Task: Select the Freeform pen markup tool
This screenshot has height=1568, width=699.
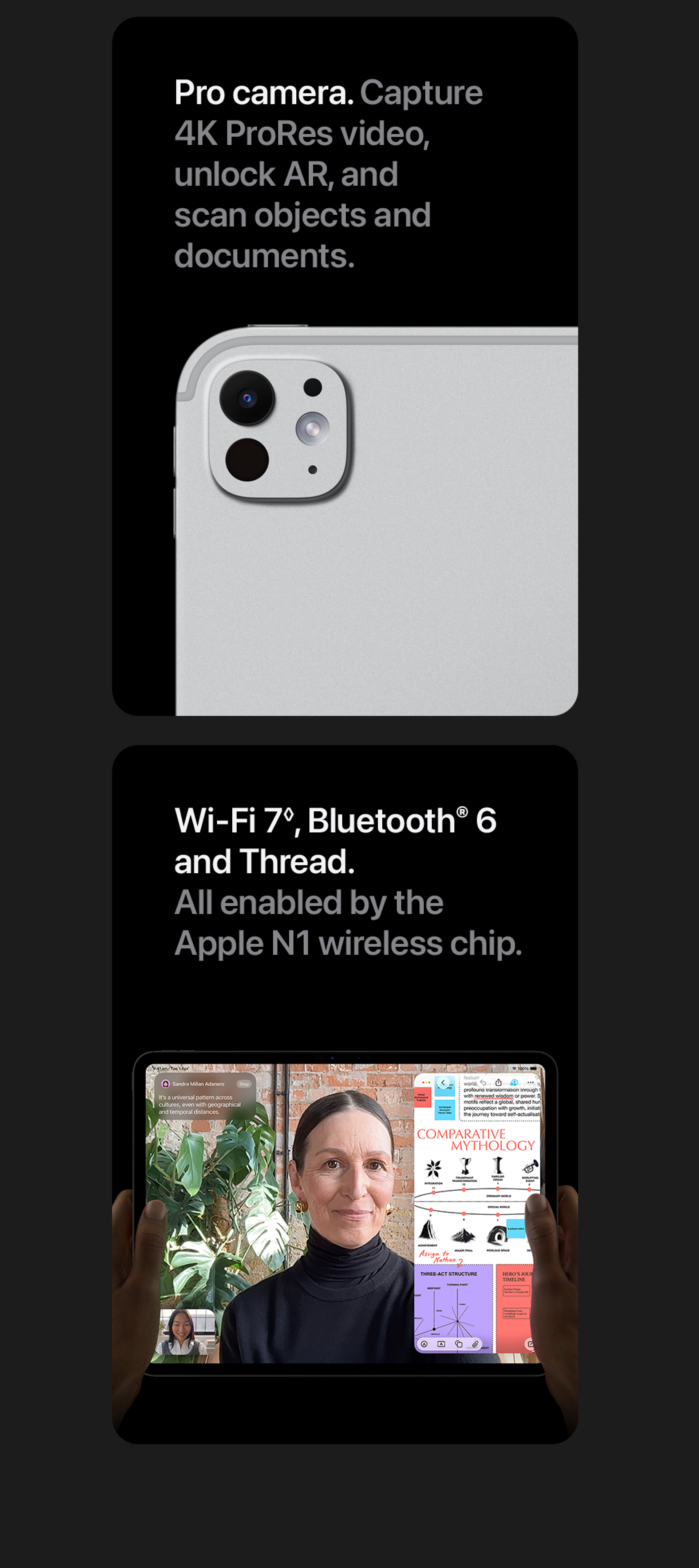Action: click(x=424, y=1344)
